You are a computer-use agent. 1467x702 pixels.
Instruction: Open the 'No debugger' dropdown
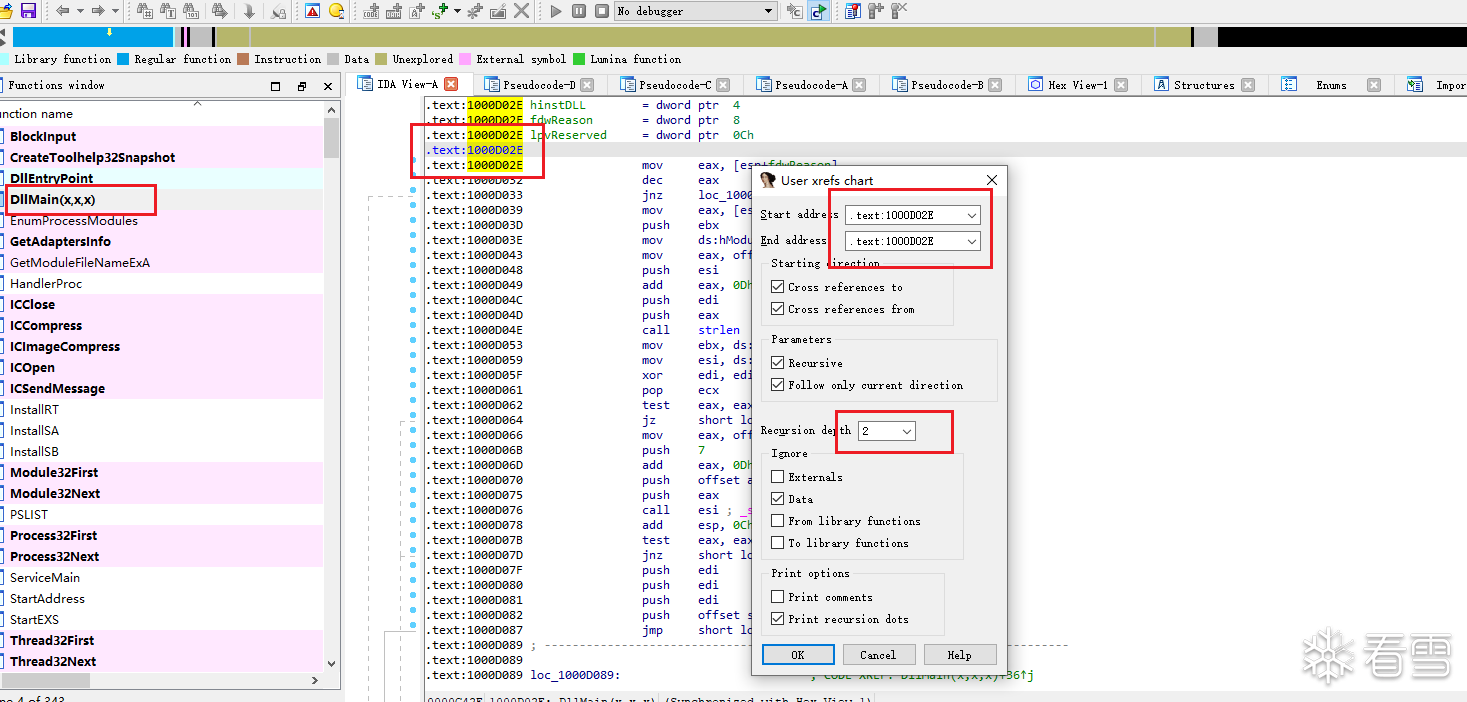click(767, 11)
